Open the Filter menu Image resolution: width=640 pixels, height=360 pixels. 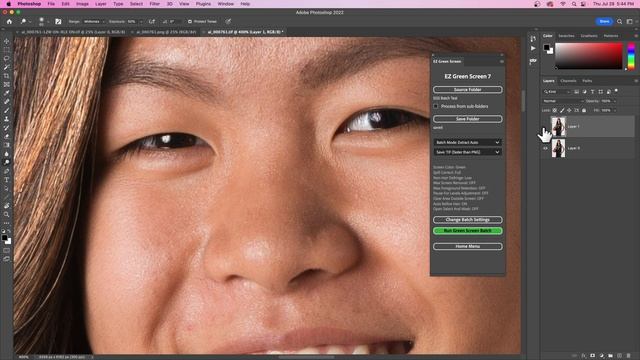coord(155,4)
